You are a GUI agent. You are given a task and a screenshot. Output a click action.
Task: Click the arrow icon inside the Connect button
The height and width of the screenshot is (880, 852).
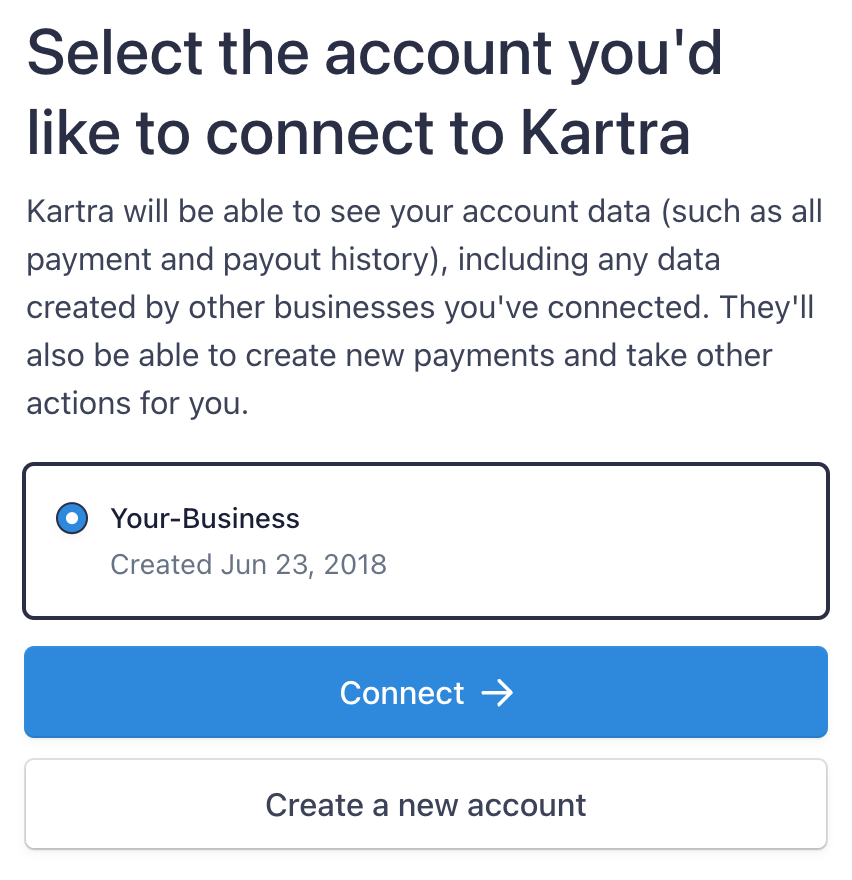tap(498, 692)
